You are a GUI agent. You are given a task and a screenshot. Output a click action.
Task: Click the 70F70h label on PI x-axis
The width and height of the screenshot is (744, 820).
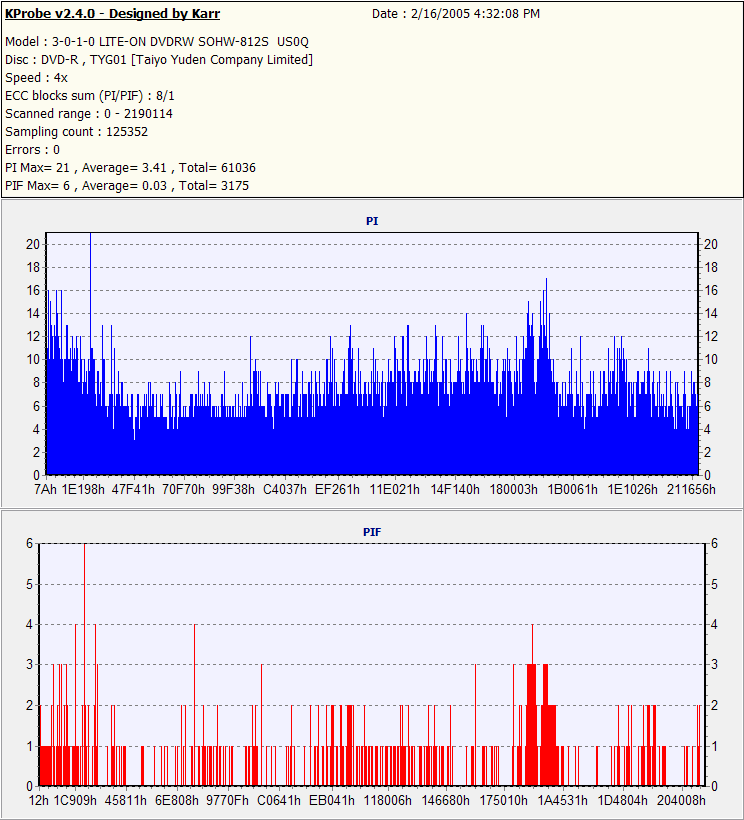[183, 489]
